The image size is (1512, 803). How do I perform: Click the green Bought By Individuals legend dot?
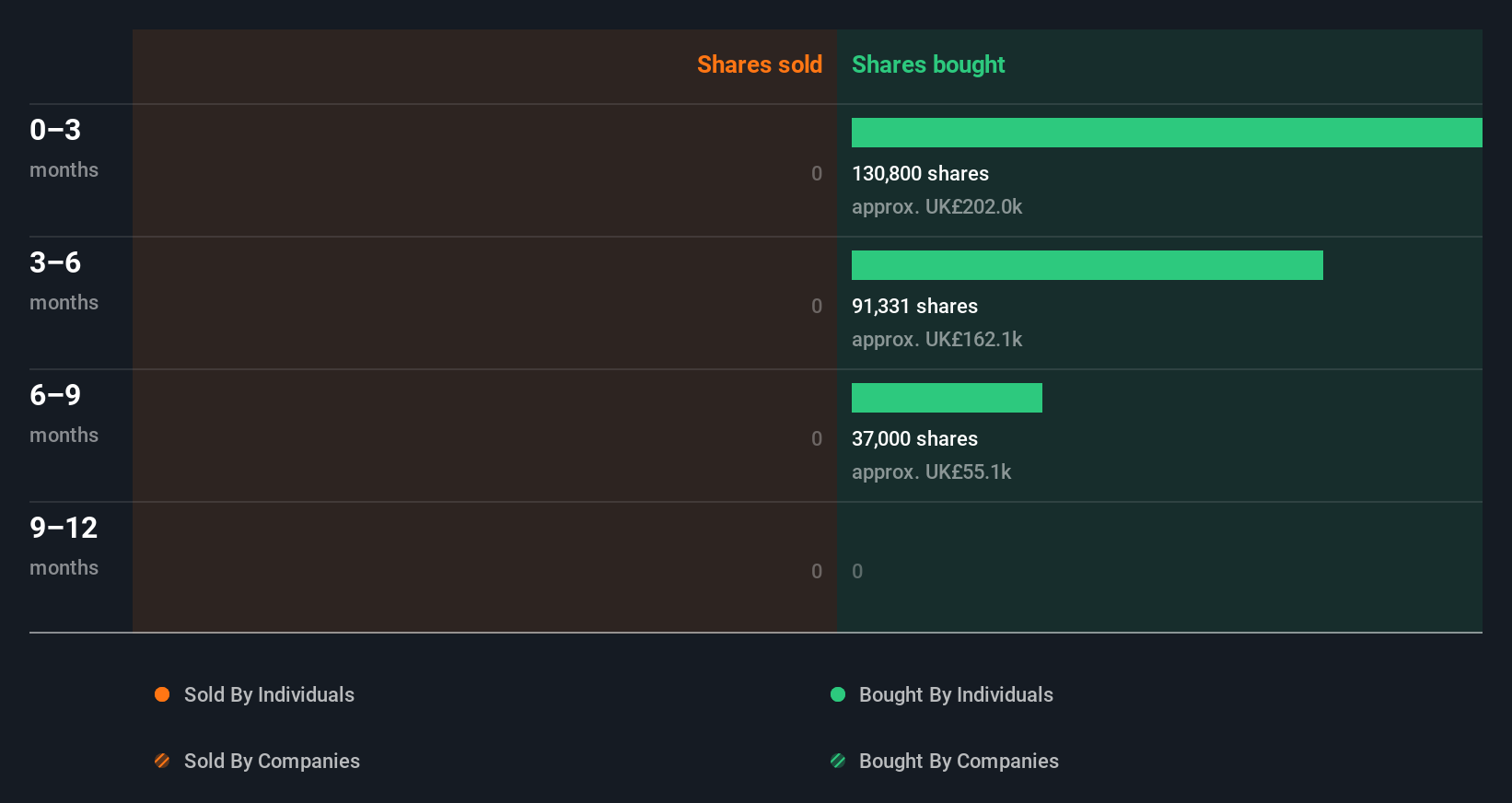[838, 694]
